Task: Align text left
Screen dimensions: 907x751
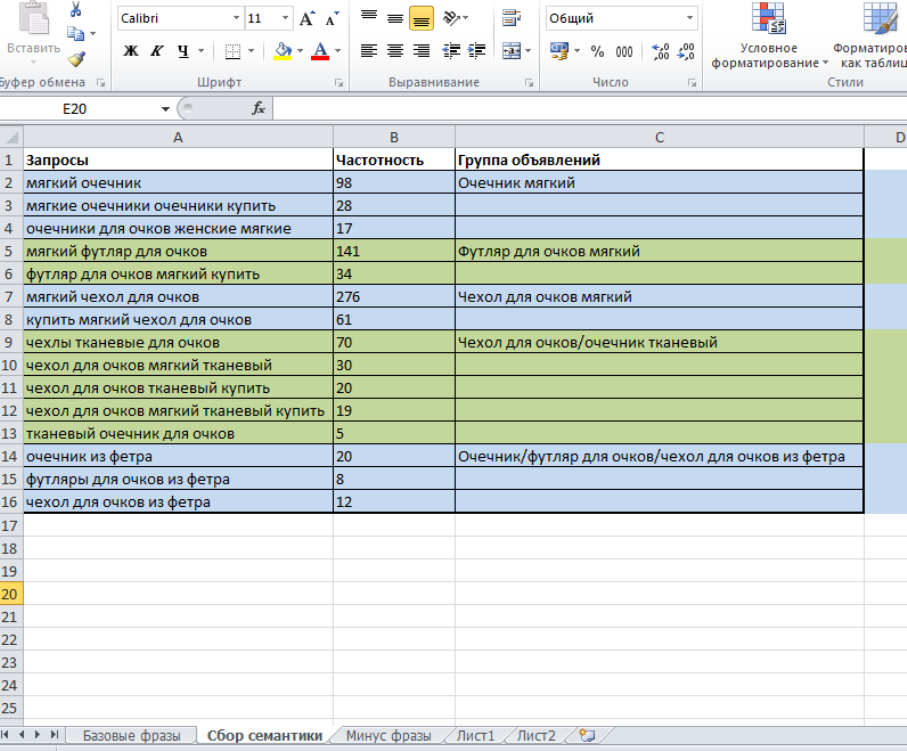Action: click(x=369, y=51)
